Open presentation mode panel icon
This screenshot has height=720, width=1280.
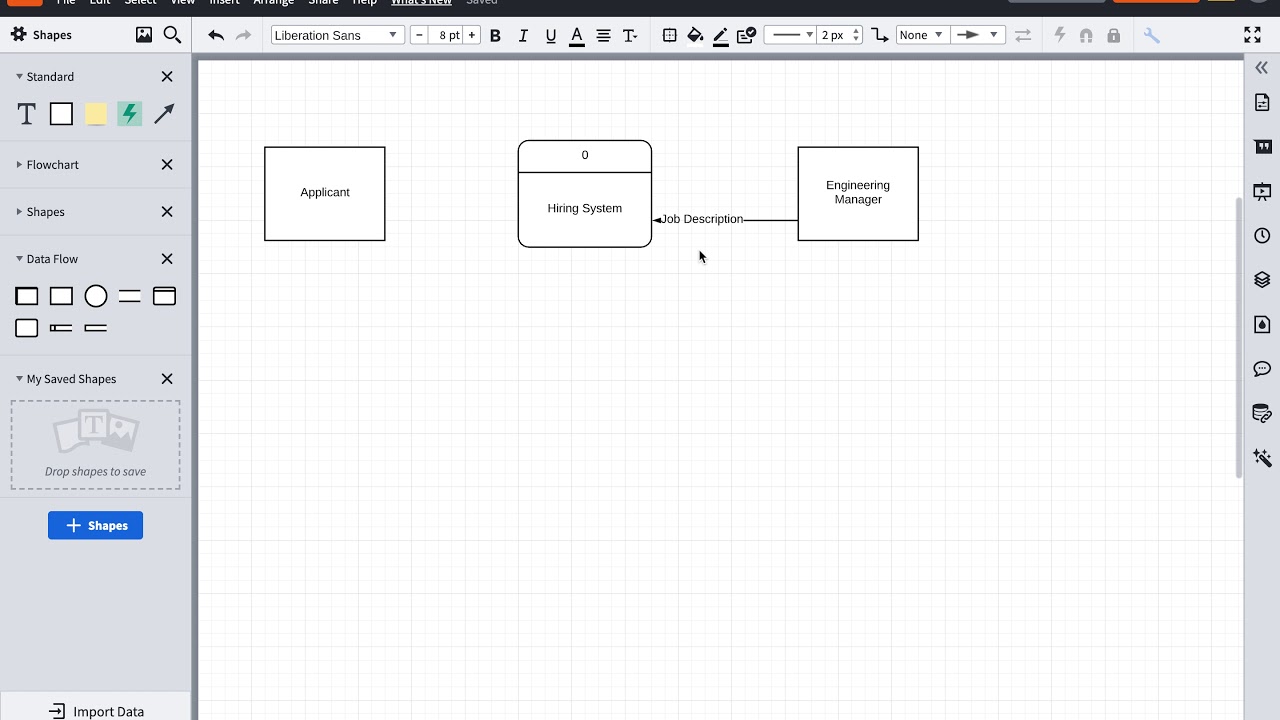[1262, 192]
